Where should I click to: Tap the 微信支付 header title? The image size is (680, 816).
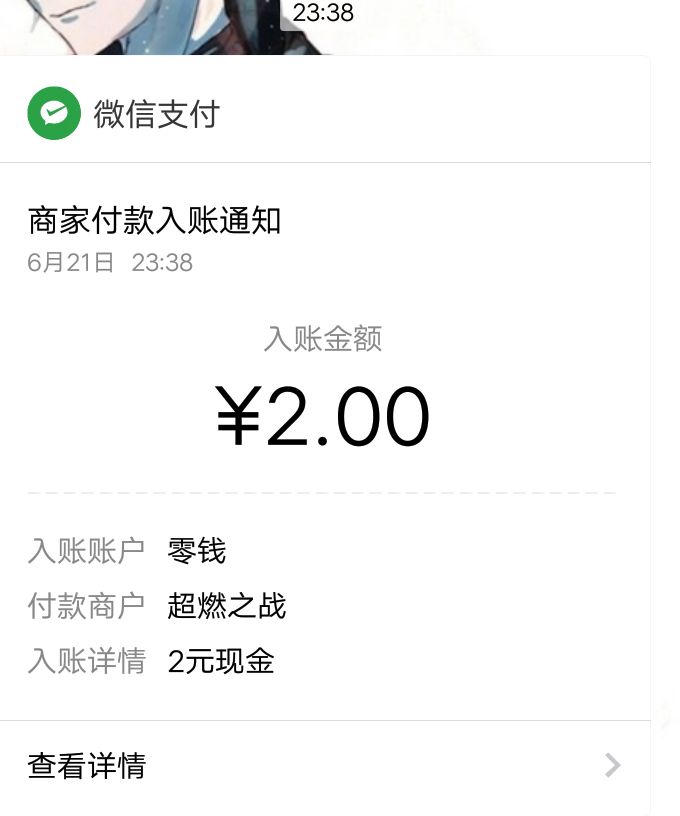(x=156, y=114)
